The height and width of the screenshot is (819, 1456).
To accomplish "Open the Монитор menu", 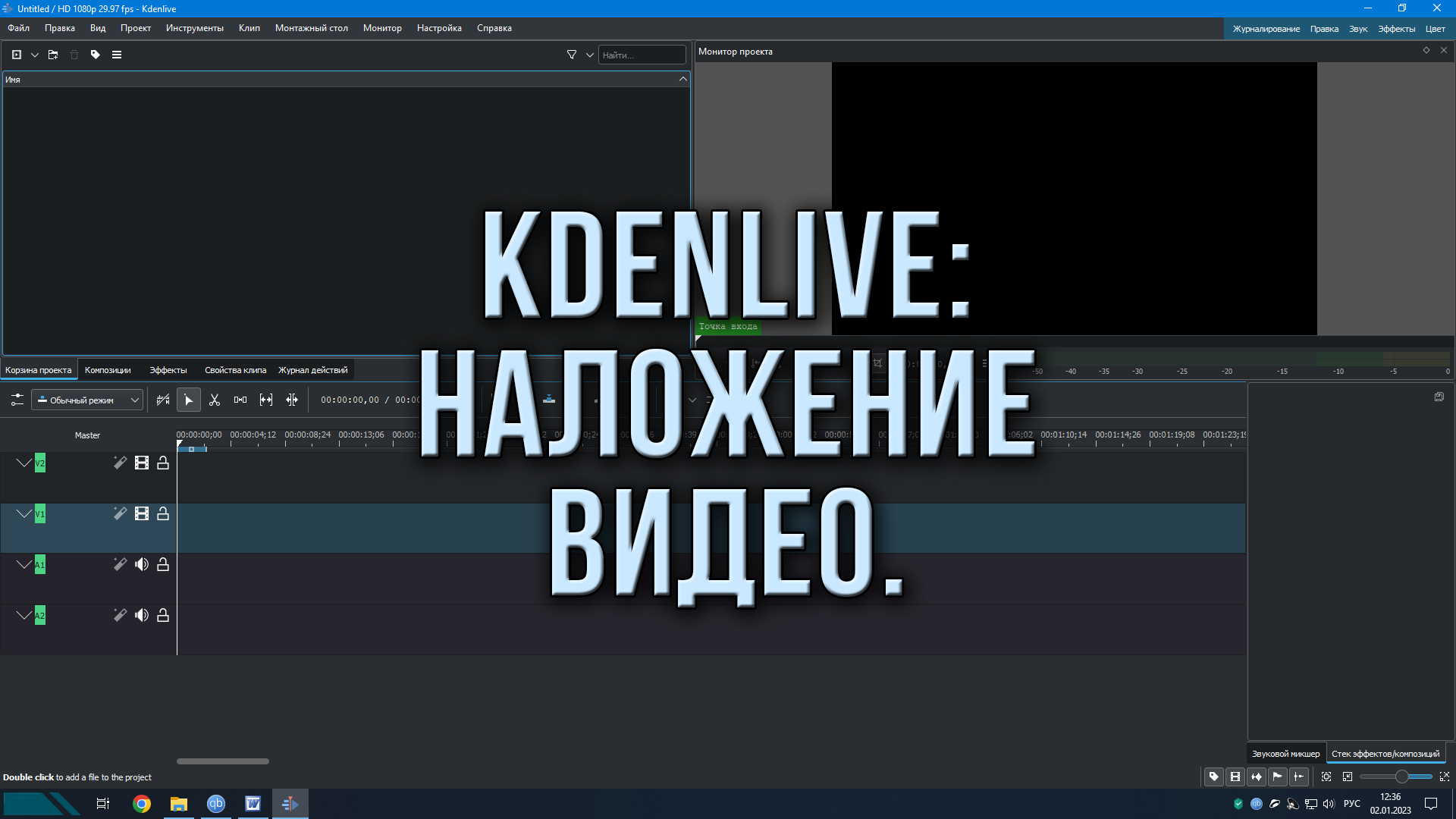I will point(382,28).
